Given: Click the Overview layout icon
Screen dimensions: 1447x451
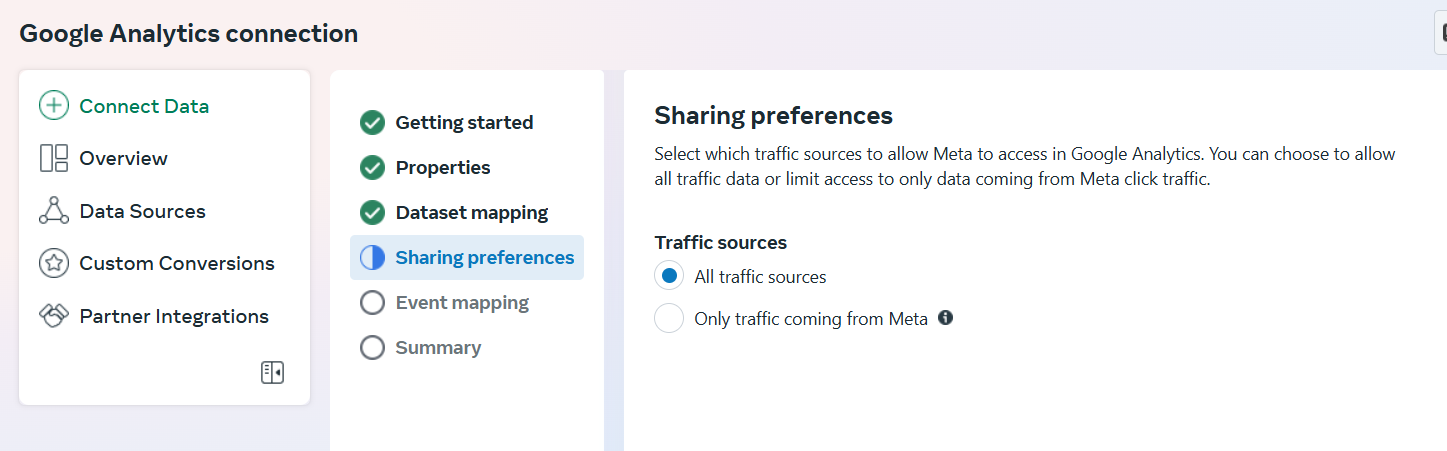Looking at the screenshot, I should pyautogui.click(x=54, y=158).
